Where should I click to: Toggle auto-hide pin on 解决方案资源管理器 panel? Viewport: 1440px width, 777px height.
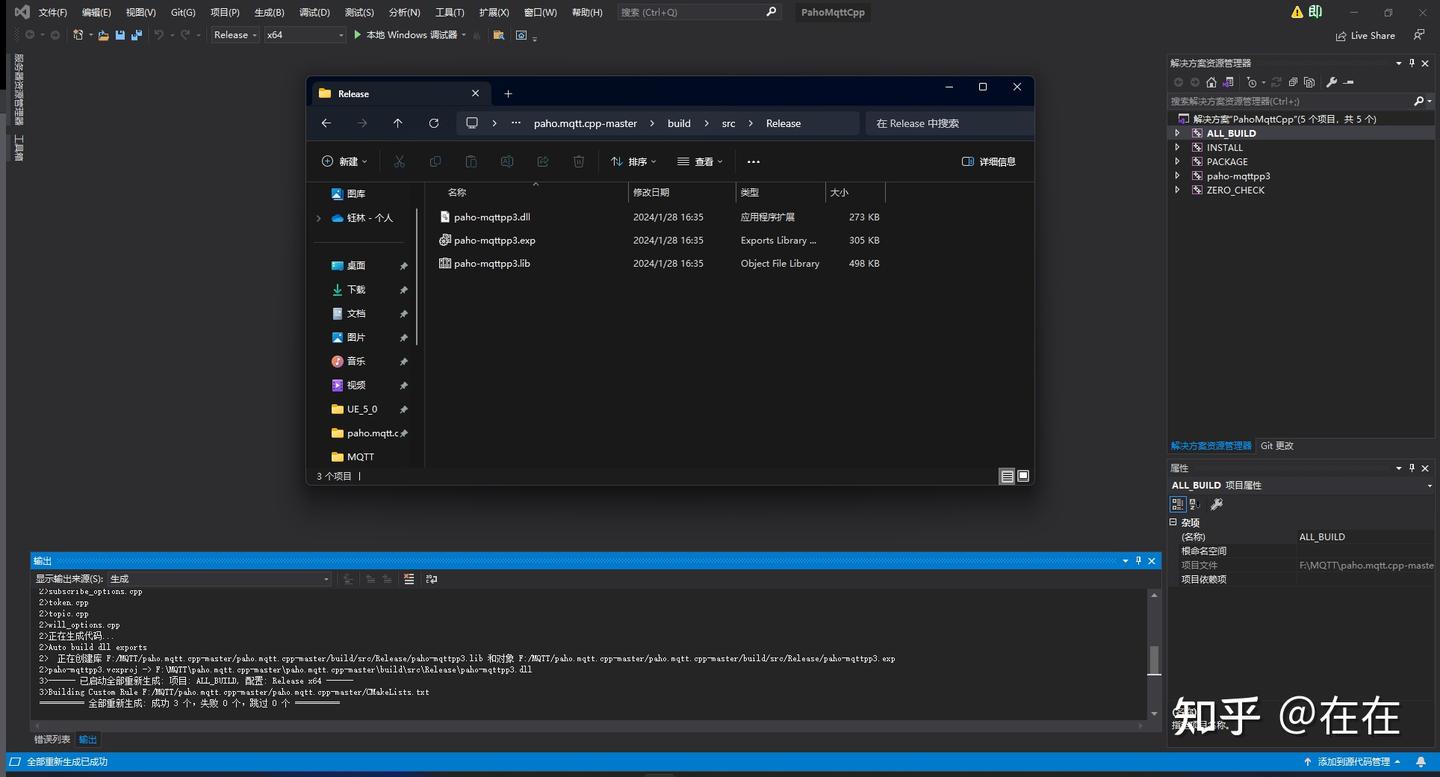point(1412,63)
